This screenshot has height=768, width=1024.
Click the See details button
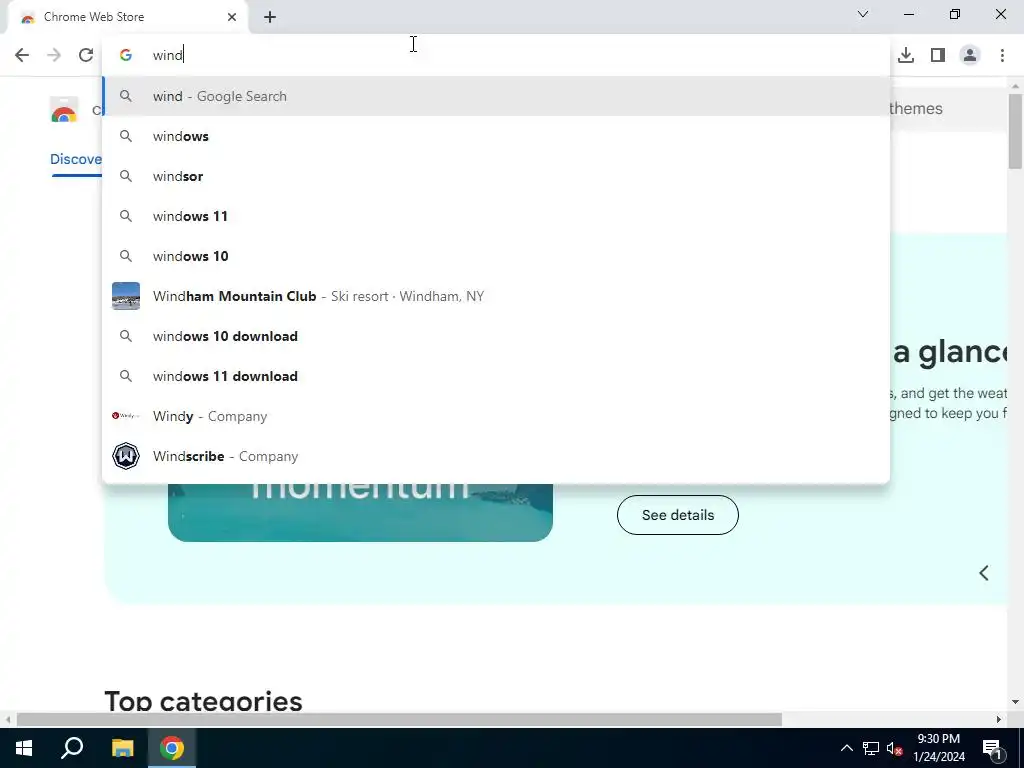tap(677, 515)
